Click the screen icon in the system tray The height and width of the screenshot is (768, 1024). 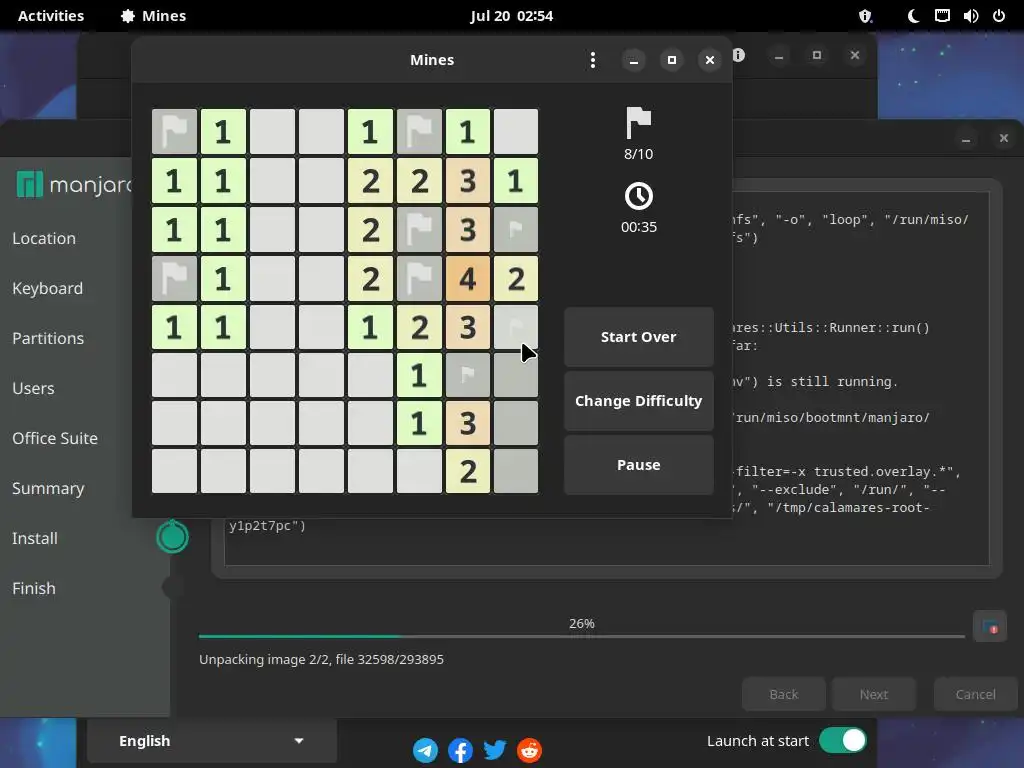tap(942, 16)
